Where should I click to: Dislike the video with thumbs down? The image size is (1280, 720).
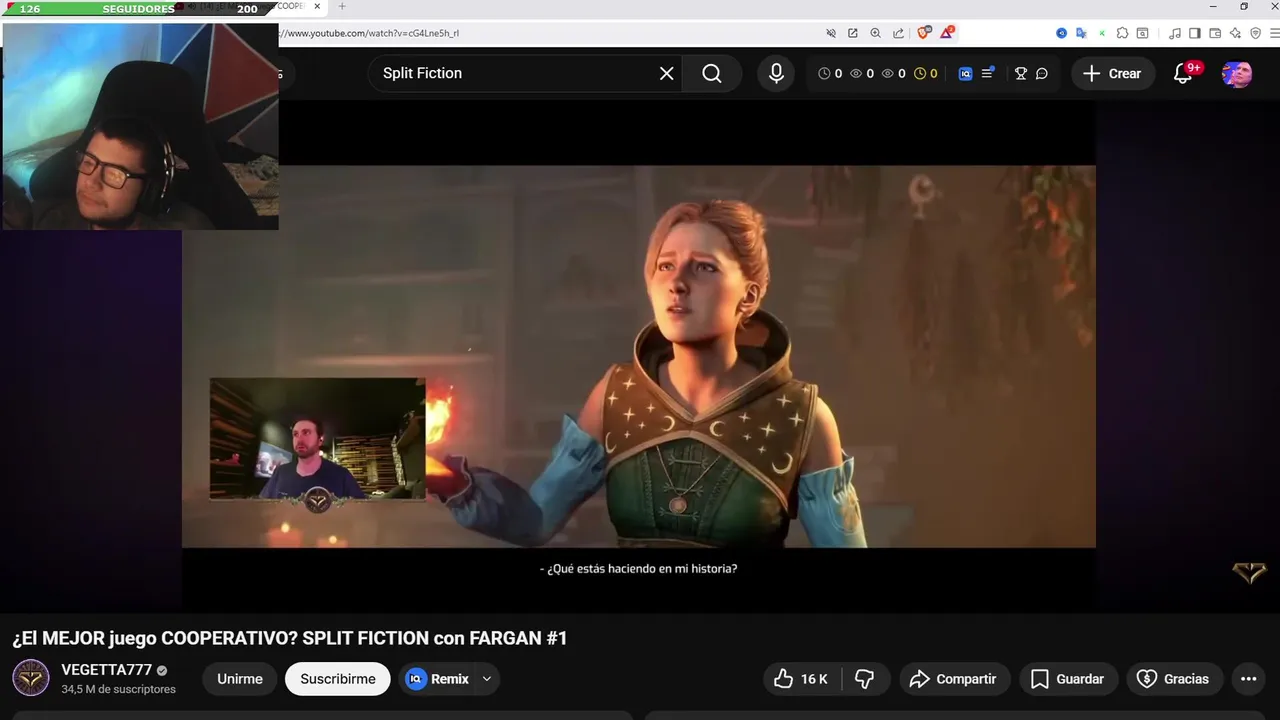pyautogui.click(x=865, y=679)
